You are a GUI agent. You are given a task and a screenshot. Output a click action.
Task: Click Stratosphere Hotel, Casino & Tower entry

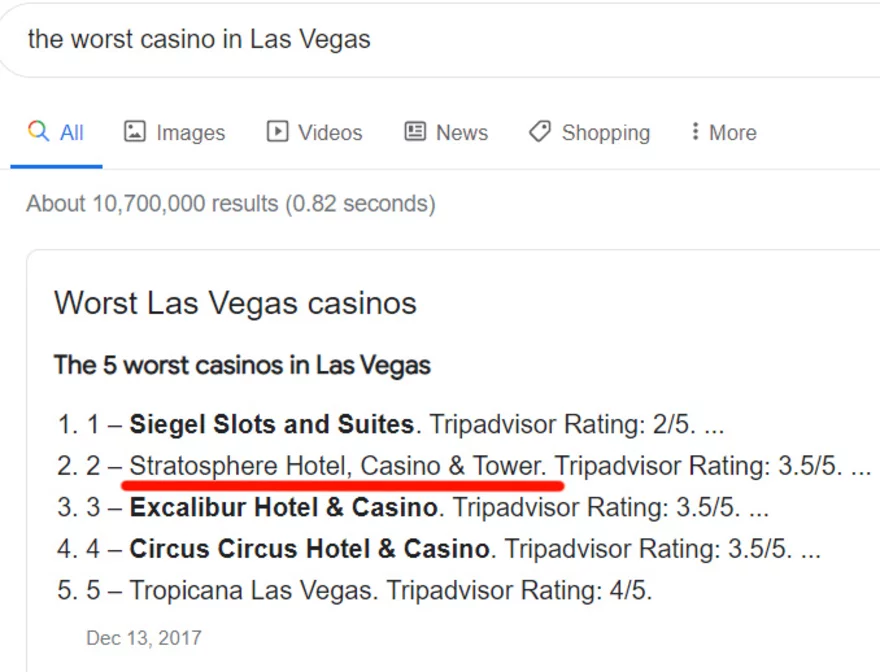[x=338, y=466]
